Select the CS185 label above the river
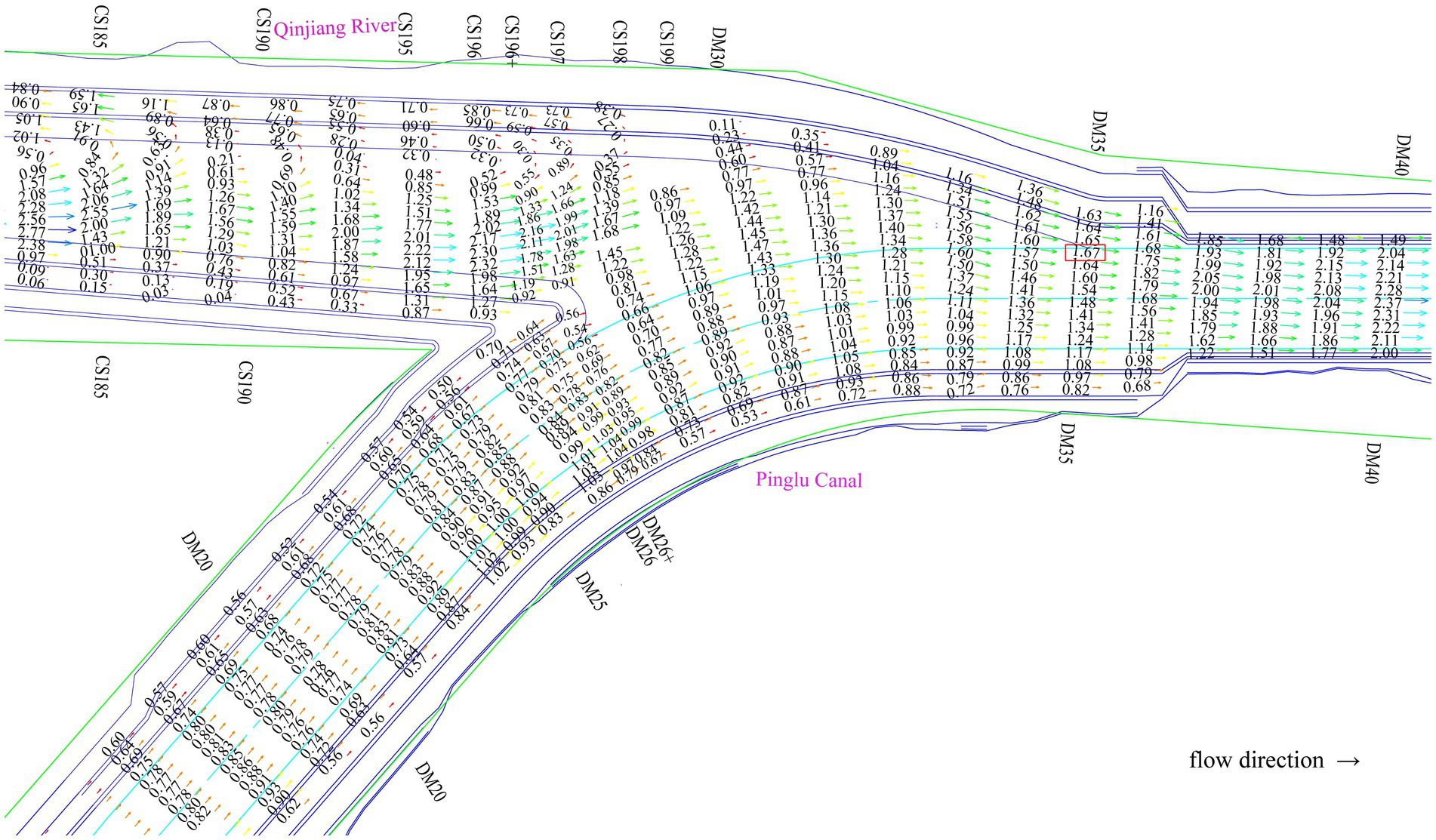The width and height of the screenshot is (1436, 840). 99,26
